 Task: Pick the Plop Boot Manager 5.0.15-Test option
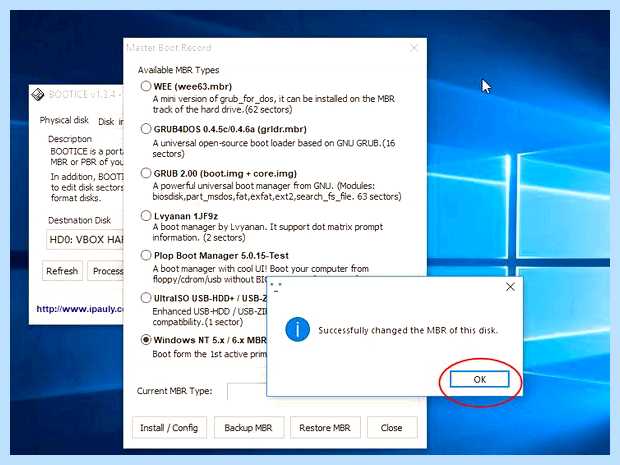(146, 255)
